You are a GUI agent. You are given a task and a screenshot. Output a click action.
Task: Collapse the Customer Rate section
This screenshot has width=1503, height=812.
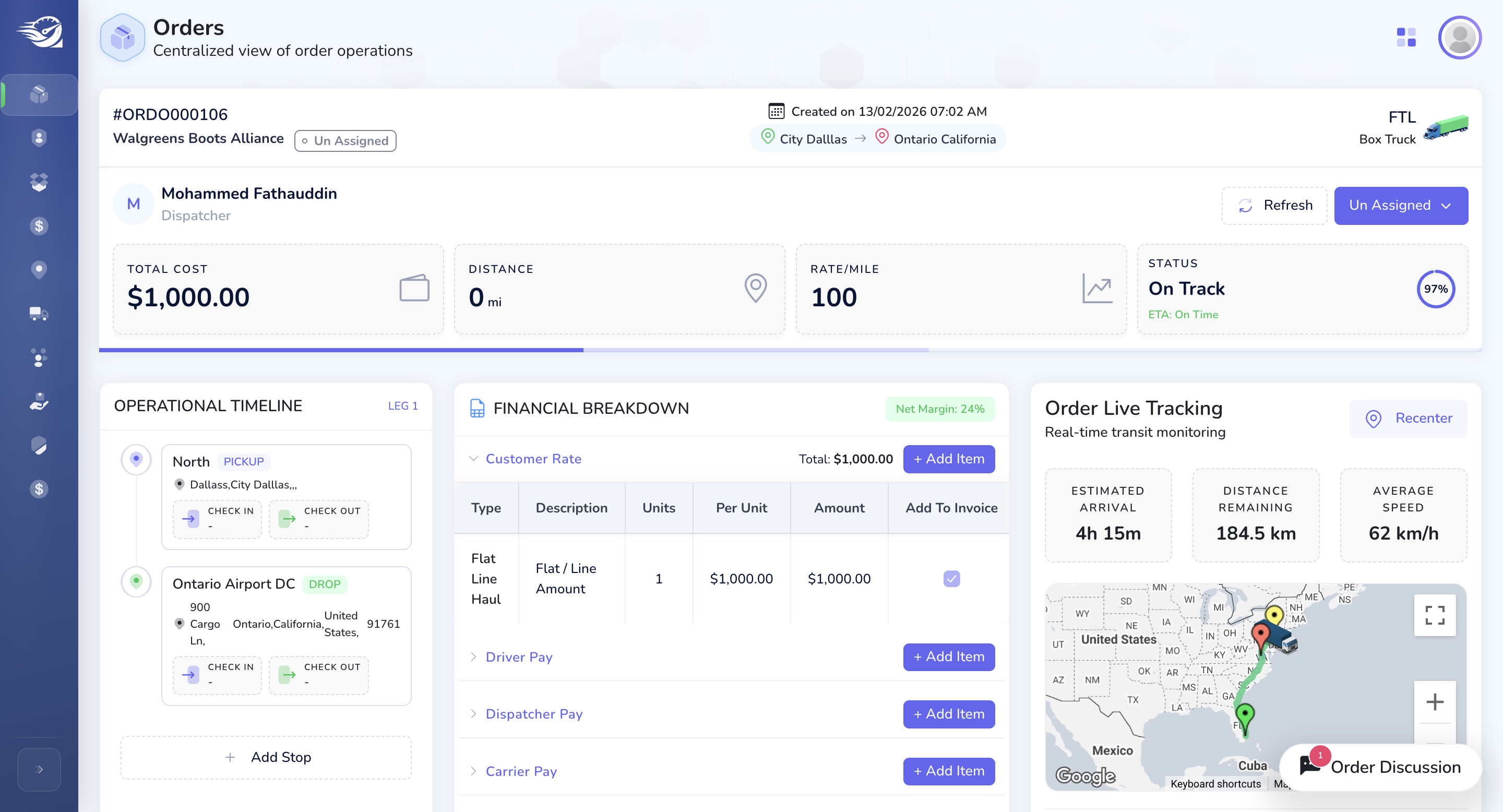(526, 459)
